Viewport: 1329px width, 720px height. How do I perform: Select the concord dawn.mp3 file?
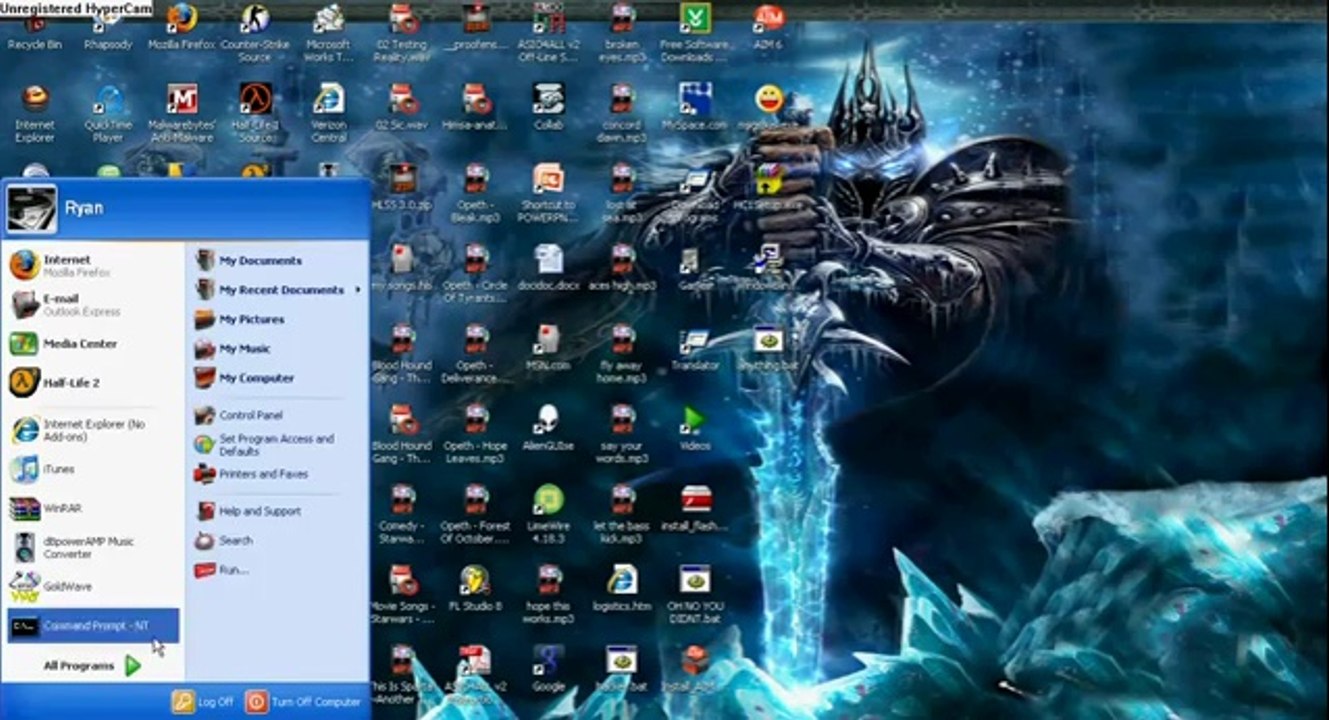click(622, 114)
